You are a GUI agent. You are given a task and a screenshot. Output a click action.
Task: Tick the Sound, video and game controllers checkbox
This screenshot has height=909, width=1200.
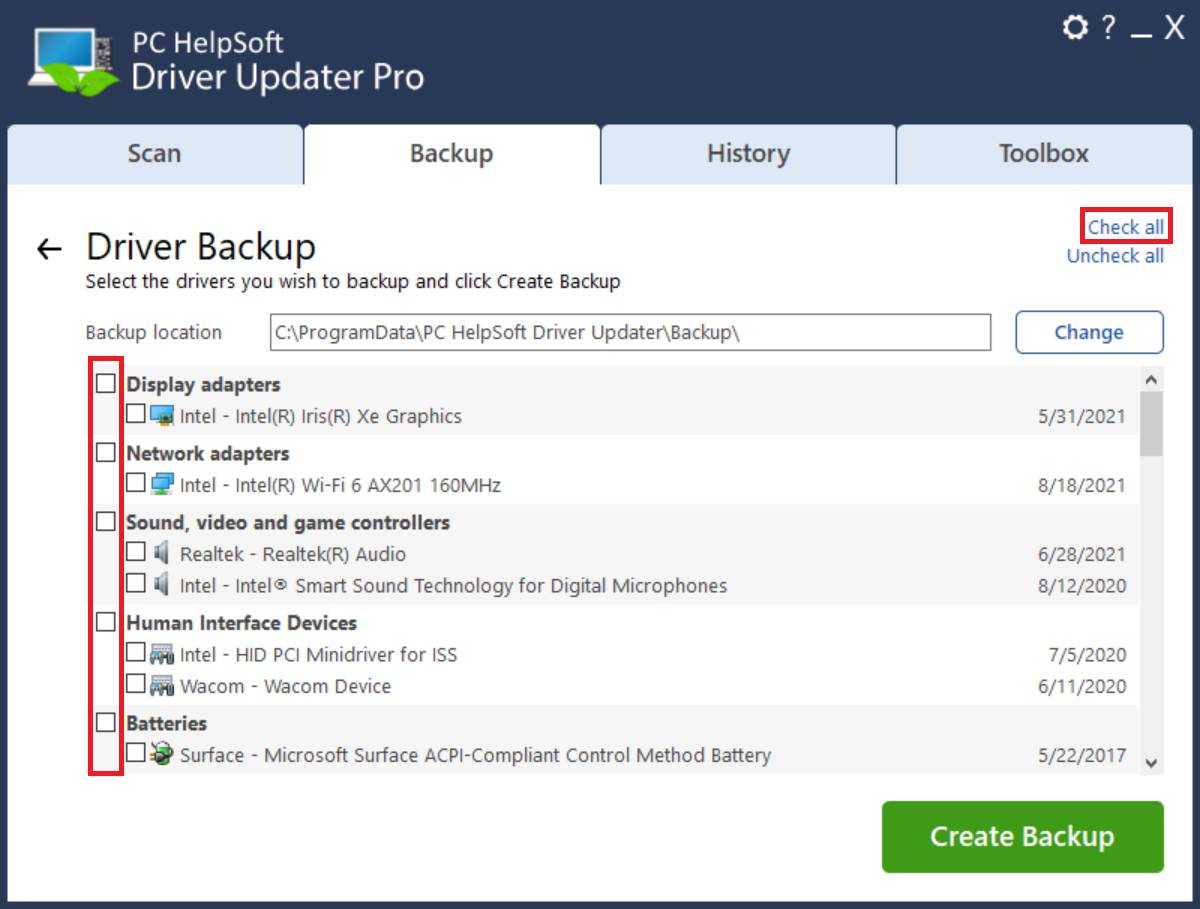click(106, 521)
